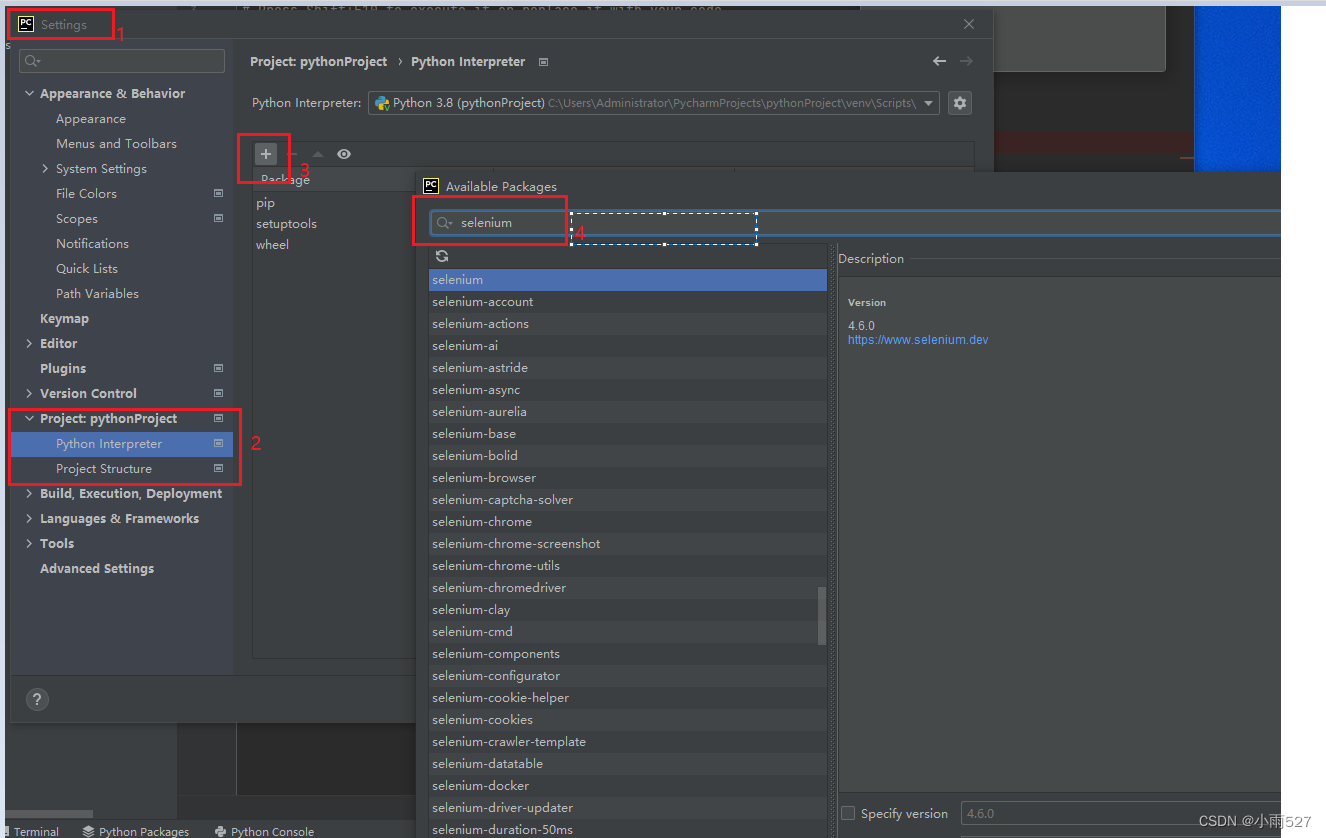Expand Build, Execution, Deployment section
Viewport: 1326px width, 838px height.
click(29, 493)
